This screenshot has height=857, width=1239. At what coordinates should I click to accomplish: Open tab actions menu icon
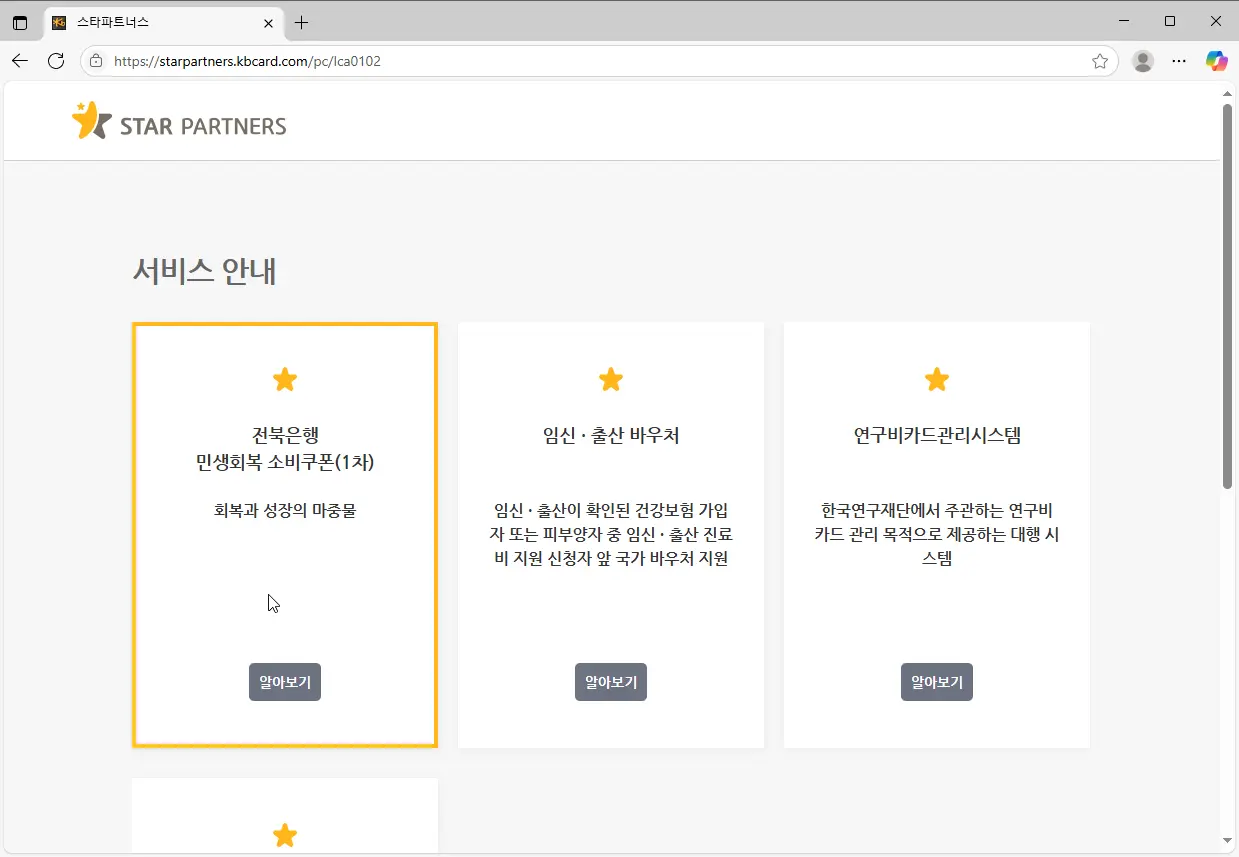pyautogui.click(x=20, y=22)
